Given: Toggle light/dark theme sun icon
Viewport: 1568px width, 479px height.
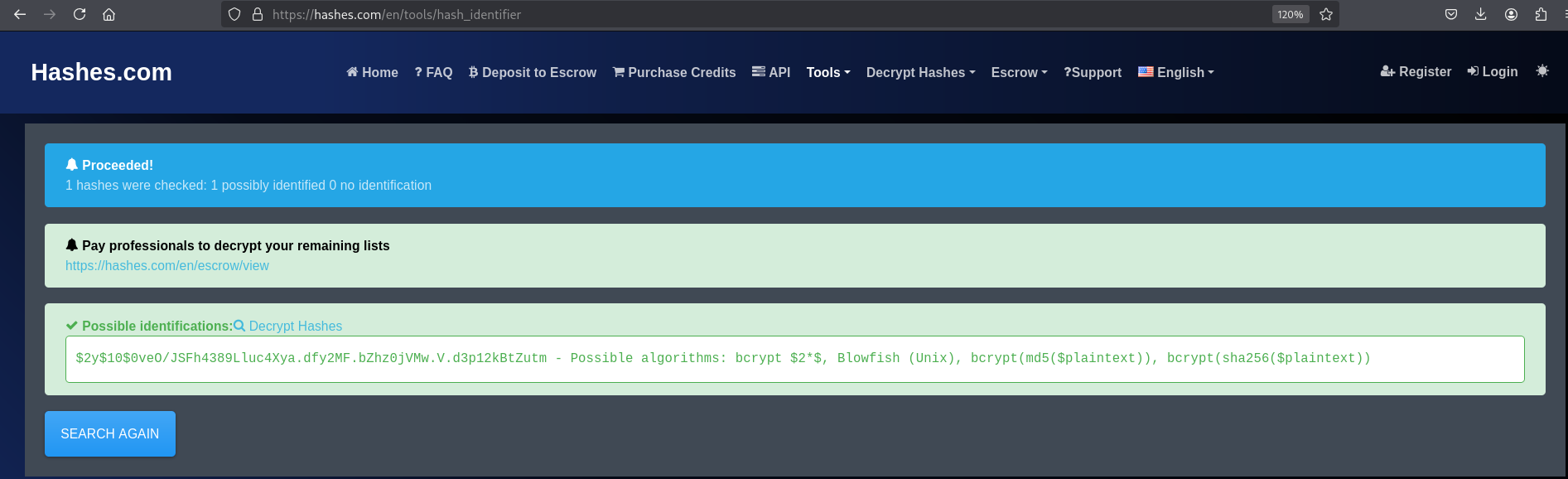Looking at the screenshot, I should click(x=1541, y=71).
